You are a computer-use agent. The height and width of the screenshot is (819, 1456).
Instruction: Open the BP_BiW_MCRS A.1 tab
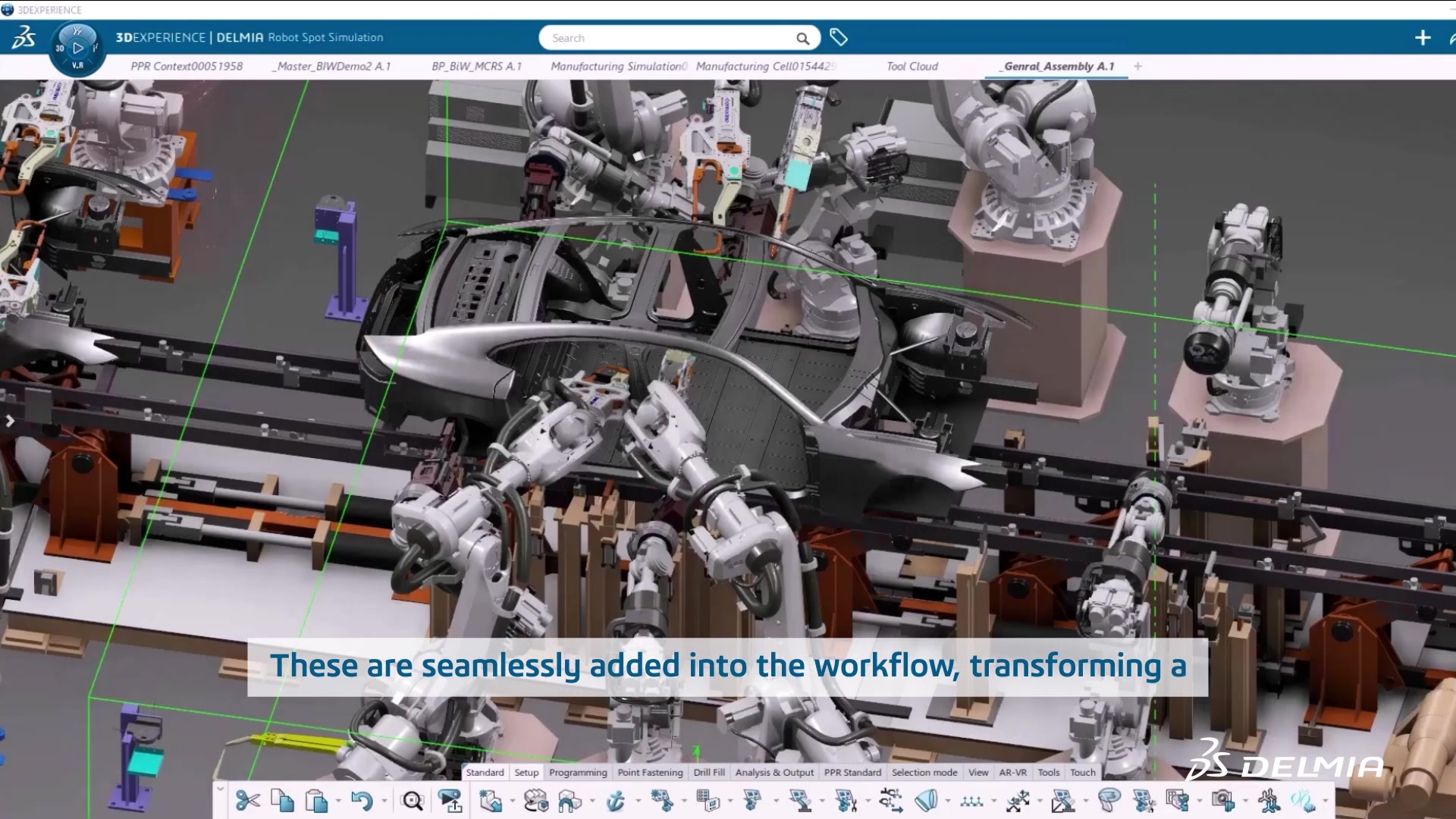click(x=476, y=66)
